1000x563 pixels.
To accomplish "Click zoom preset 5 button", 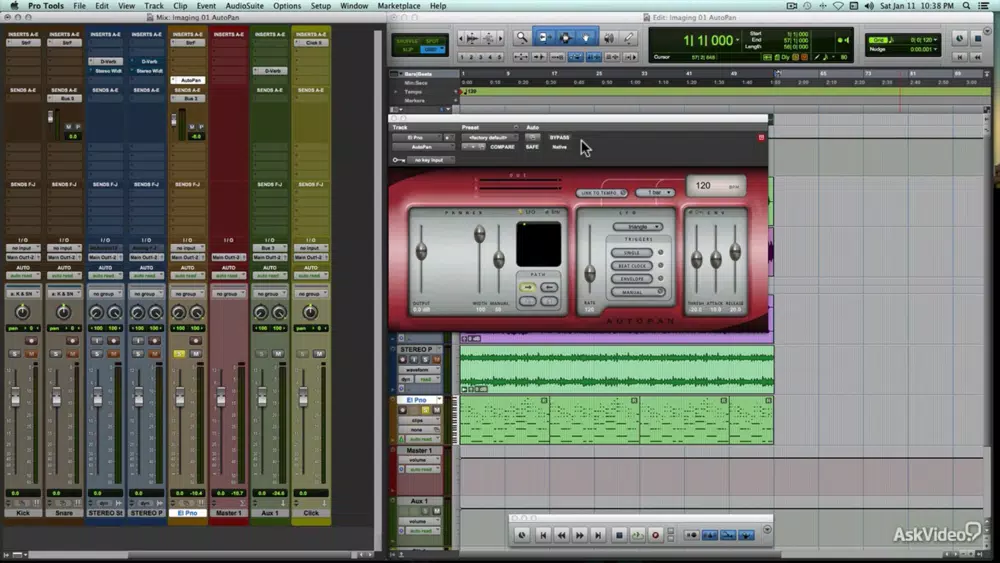I will click(499, 57).
